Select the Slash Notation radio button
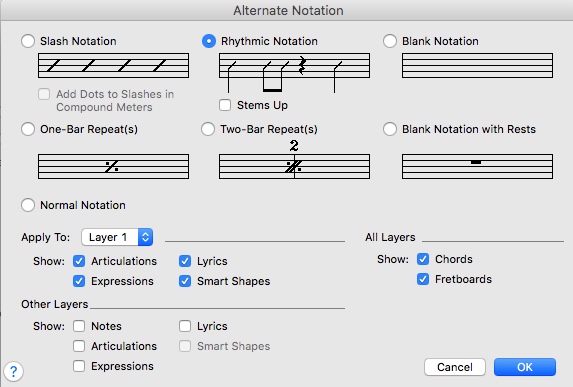Screen dimensions: 573x387 [28, 41]
